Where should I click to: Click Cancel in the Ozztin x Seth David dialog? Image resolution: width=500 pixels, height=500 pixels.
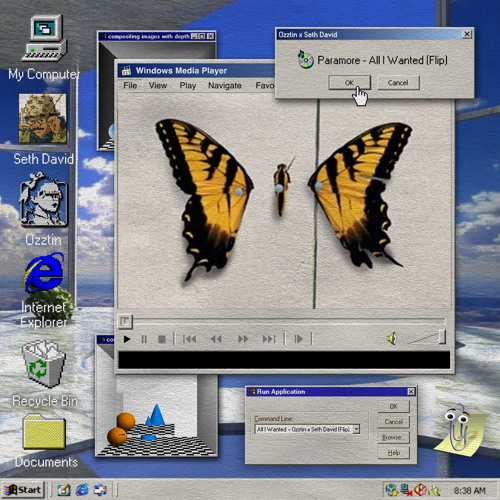(398, 83)
